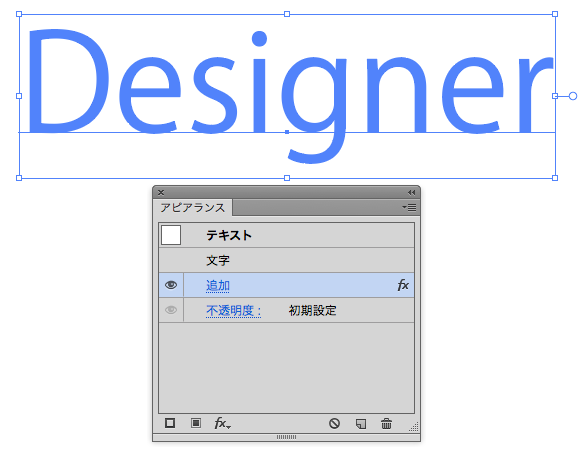This screenshot has width=585, height=454.
Task: Click the Duplicate Selected Item icon
Action: (x=361, y=424)
